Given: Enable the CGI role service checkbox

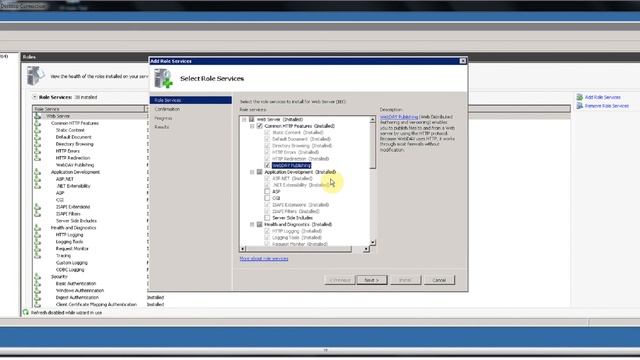Looking at the screenshot, I should click(267, 198).
